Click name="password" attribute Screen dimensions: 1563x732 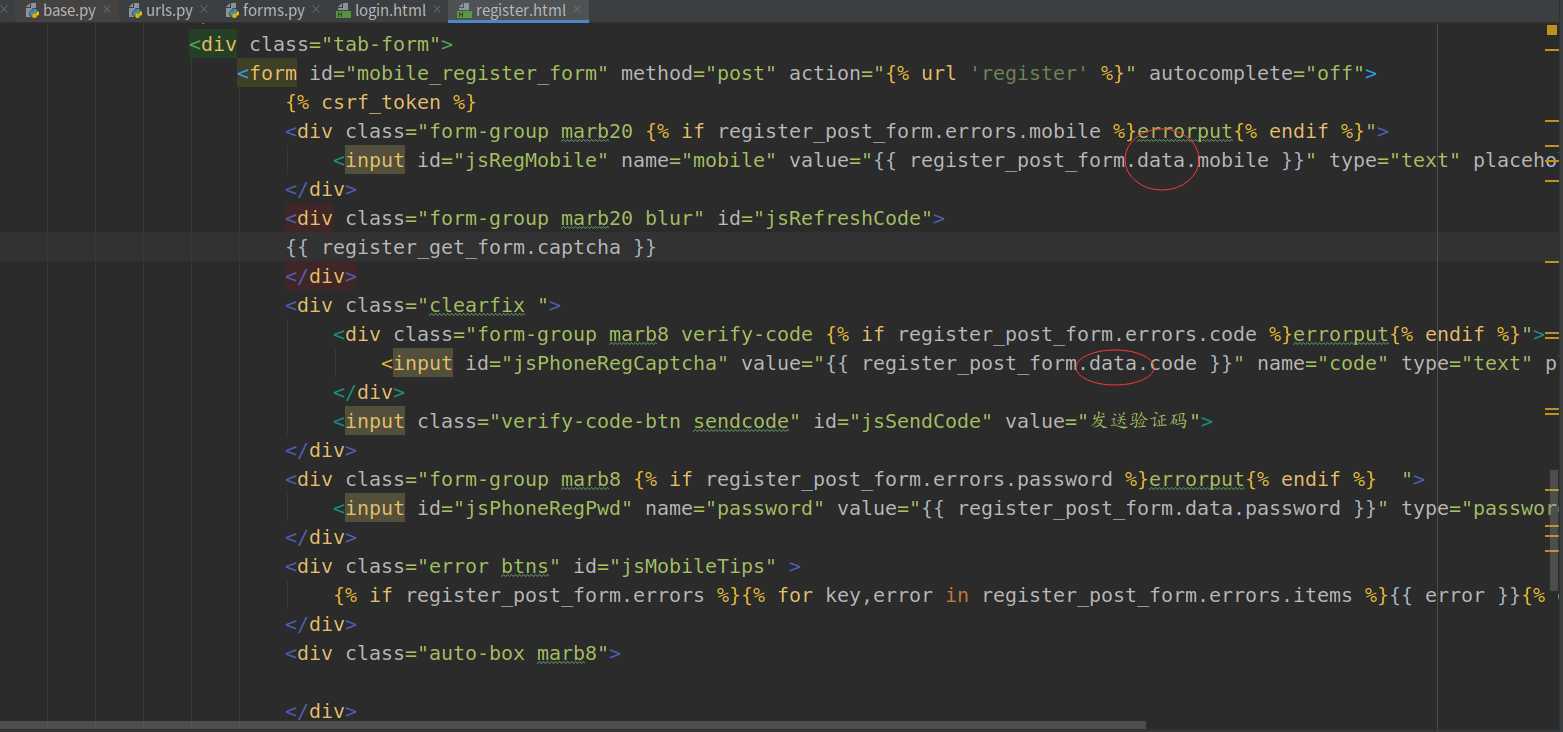coord(735,508)
